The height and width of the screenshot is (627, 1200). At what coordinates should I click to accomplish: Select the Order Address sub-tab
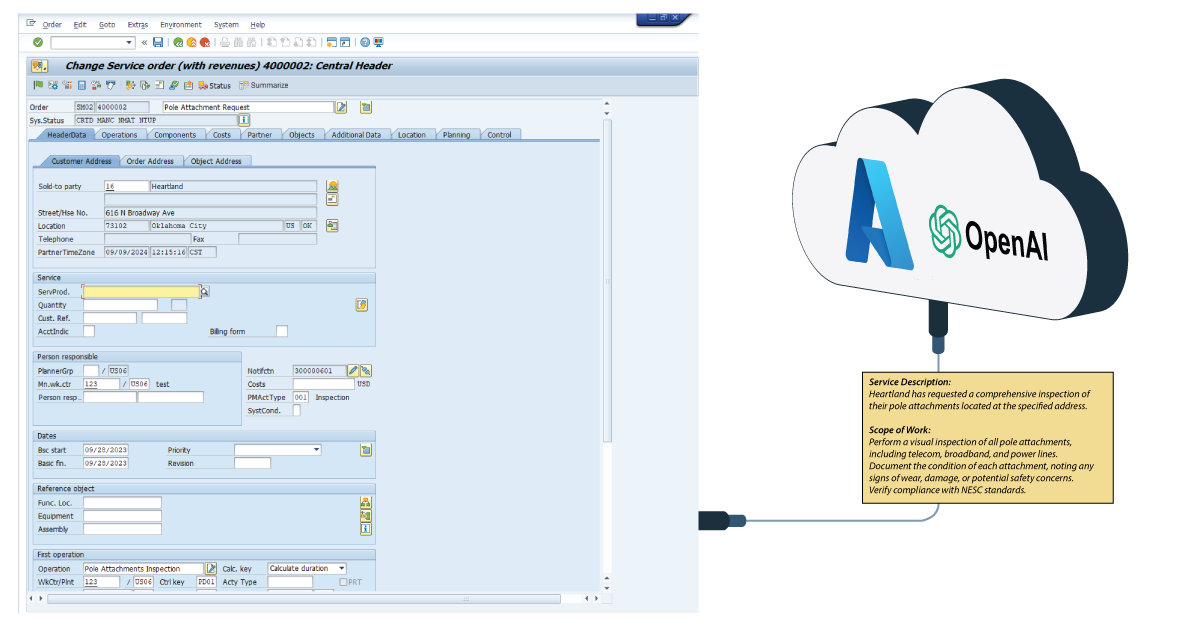point(150,161)
